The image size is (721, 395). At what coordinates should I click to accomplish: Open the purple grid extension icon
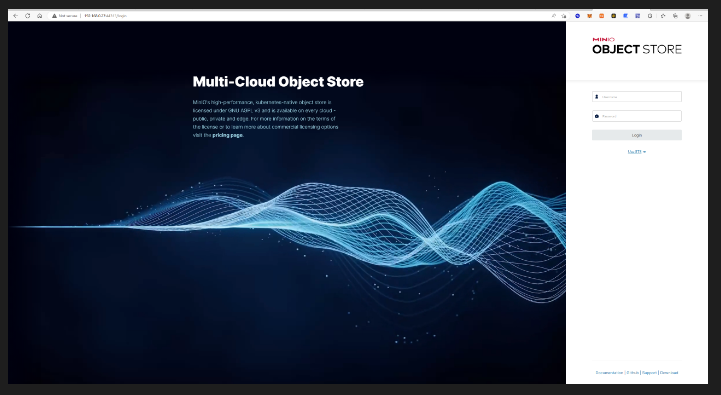(637, 16)
